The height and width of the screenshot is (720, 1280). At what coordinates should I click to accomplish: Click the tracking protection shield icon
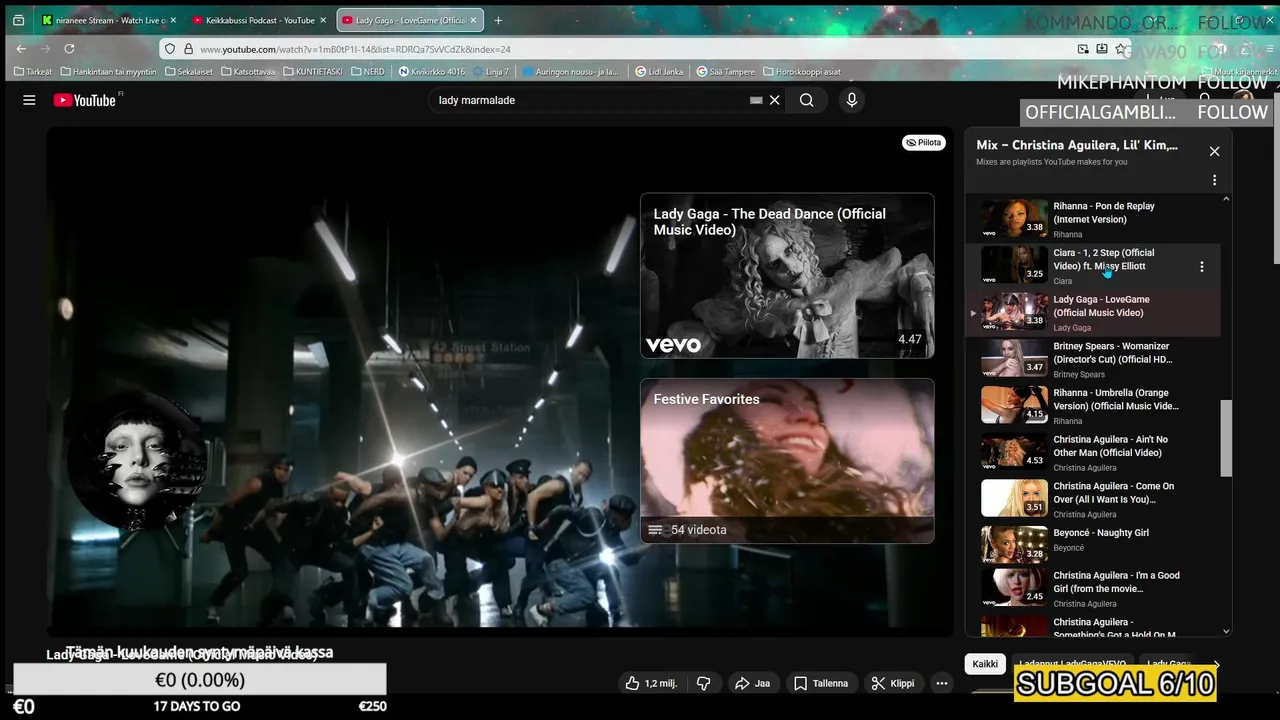(170, 49)
